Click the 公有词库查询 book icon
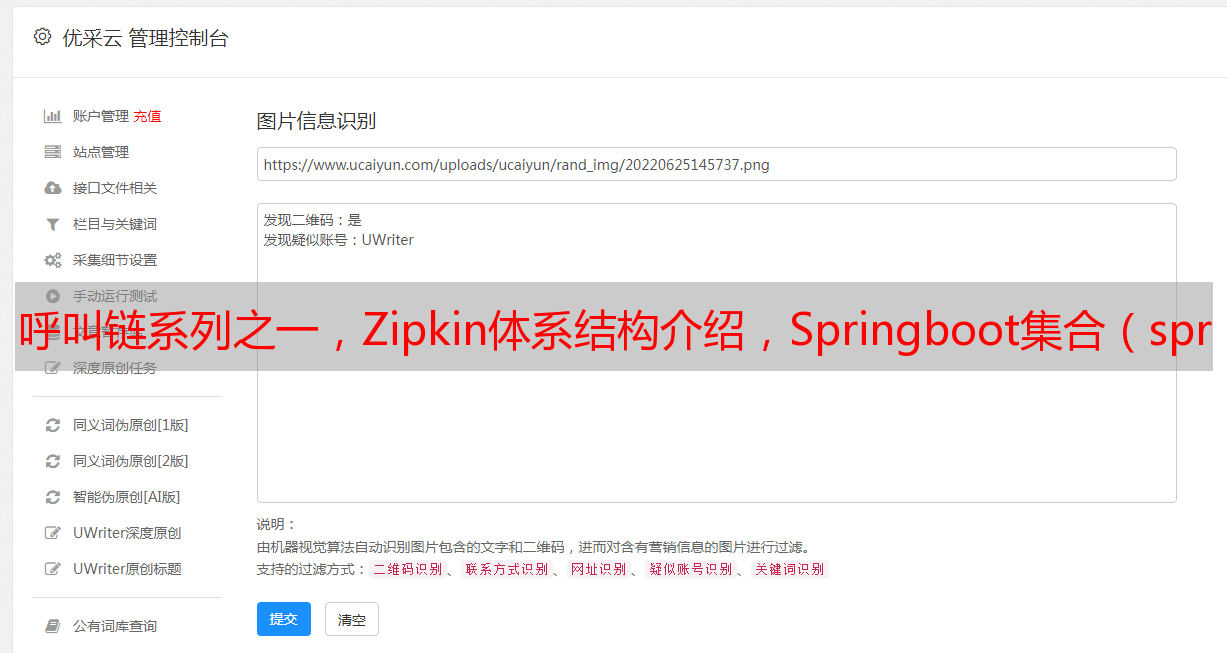The image size is (1227, 653). [53, 626]
